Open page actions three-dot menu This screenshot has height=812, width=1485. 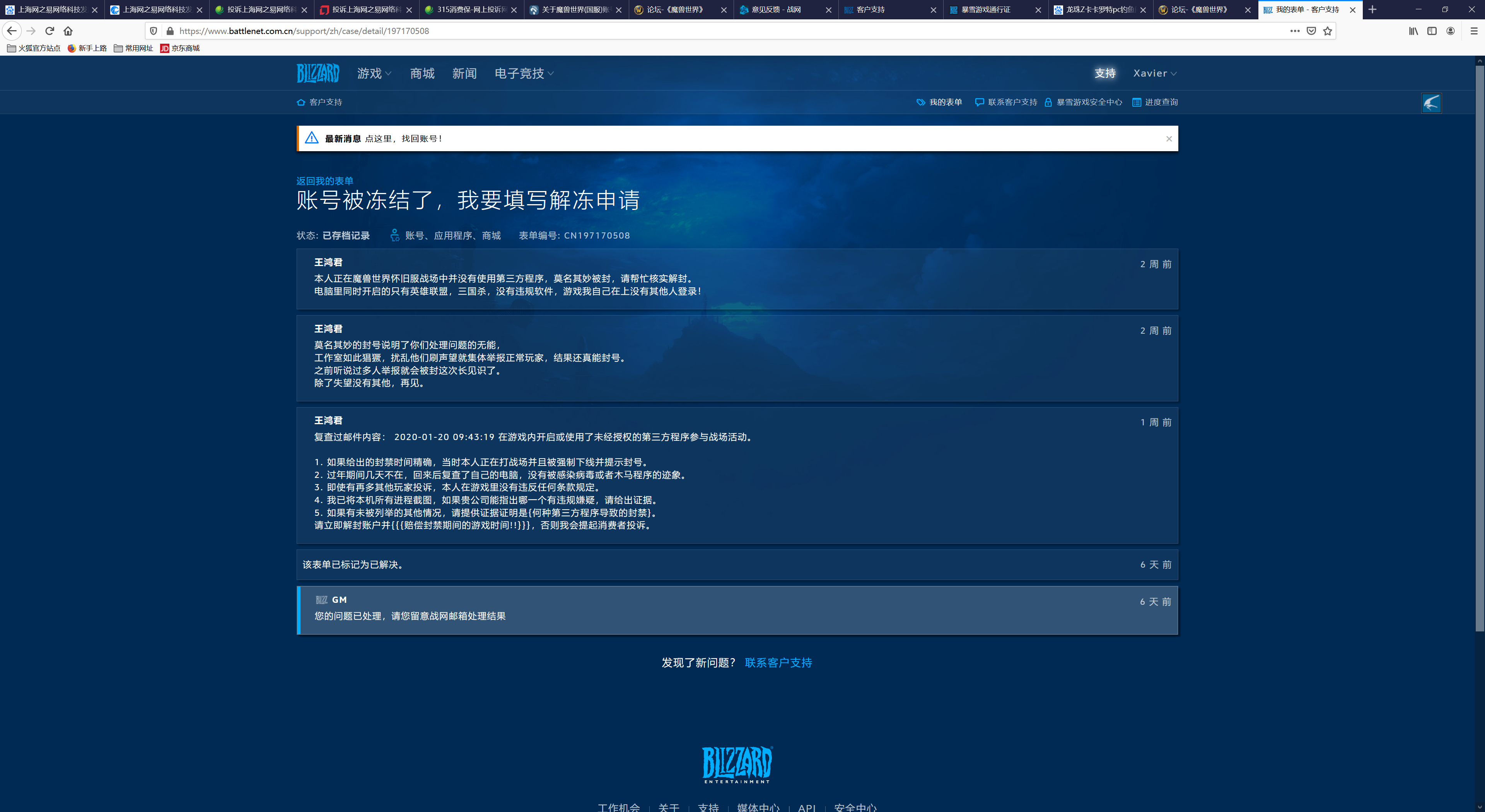tap(1295, 31)
